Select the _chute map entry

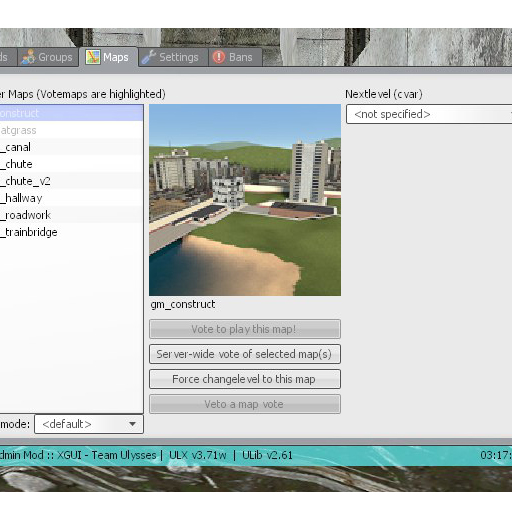coord(71,164)
